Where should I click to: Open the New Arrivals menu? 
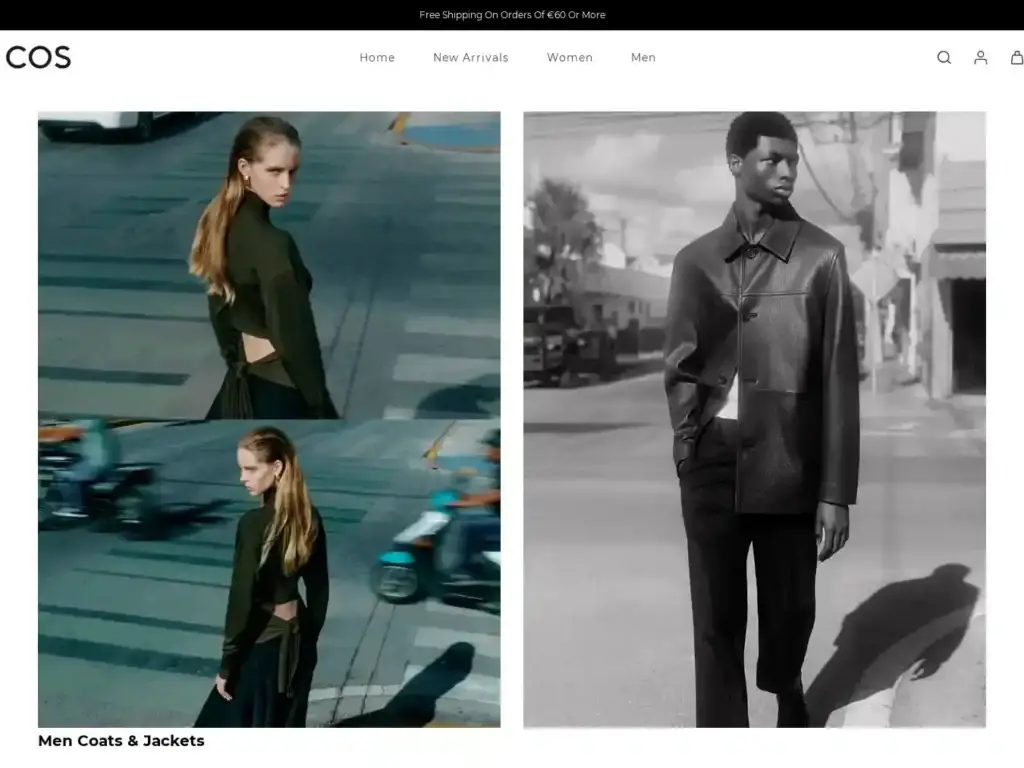[x=470, y=58]
